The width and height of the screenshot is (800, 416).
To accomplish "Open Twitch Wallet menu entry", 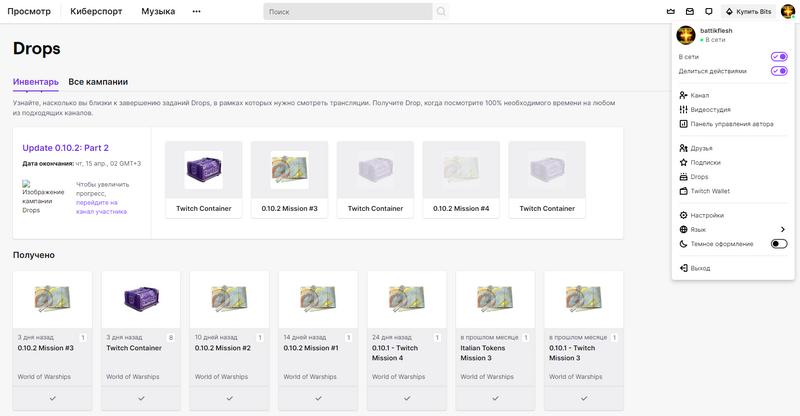I will coord(710,190).
